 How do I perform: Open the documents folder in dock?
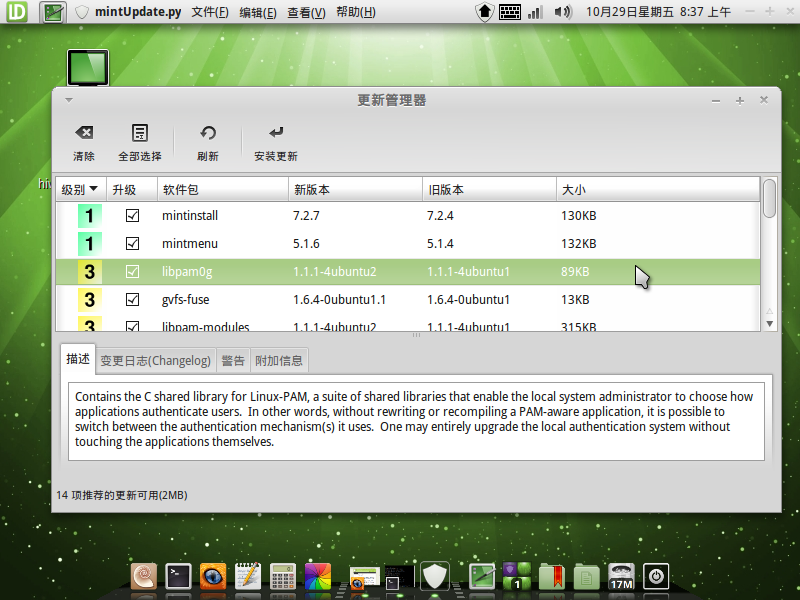[x=587, y=577]
